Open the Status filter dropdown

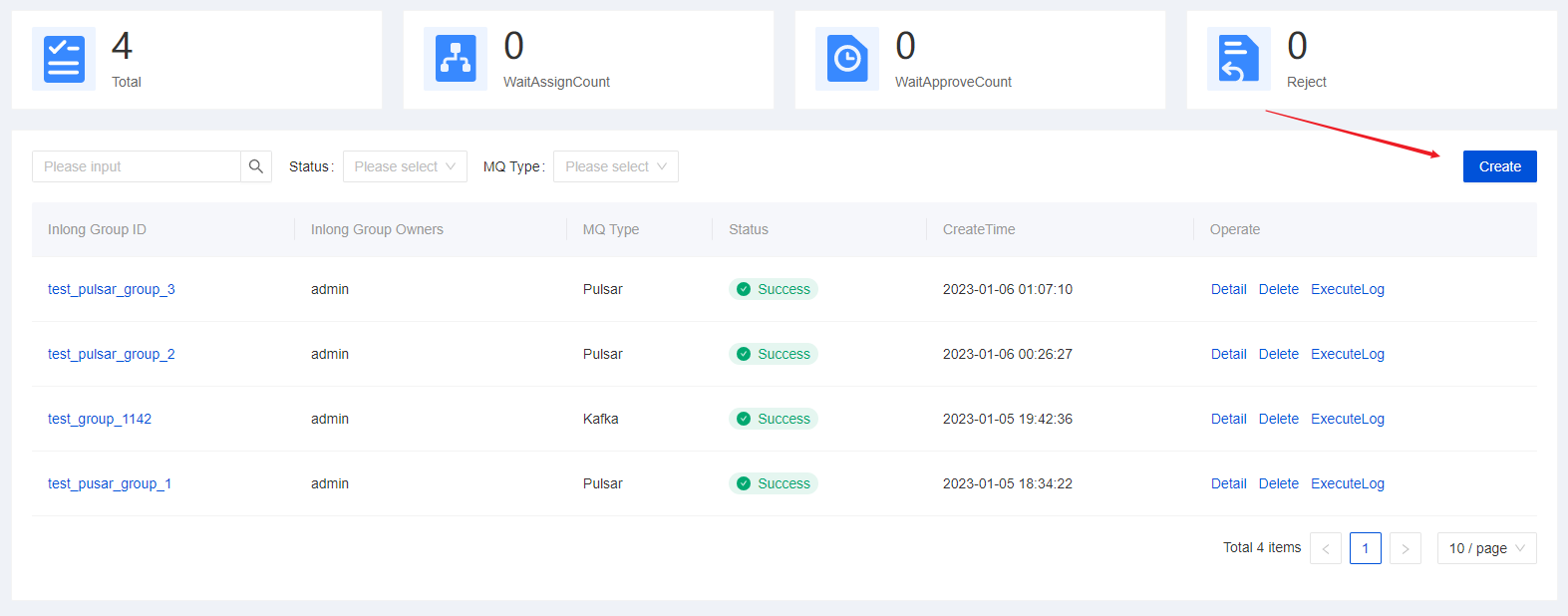pyautogui.click(x=405, y=166)
